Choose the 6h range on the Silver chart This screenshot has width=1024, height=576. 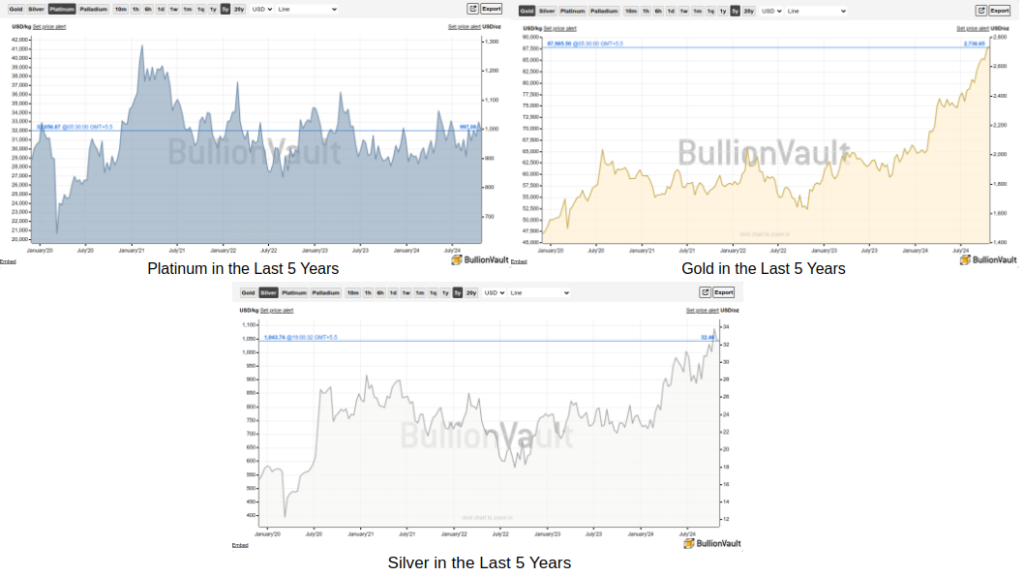(x=380, y=293)
